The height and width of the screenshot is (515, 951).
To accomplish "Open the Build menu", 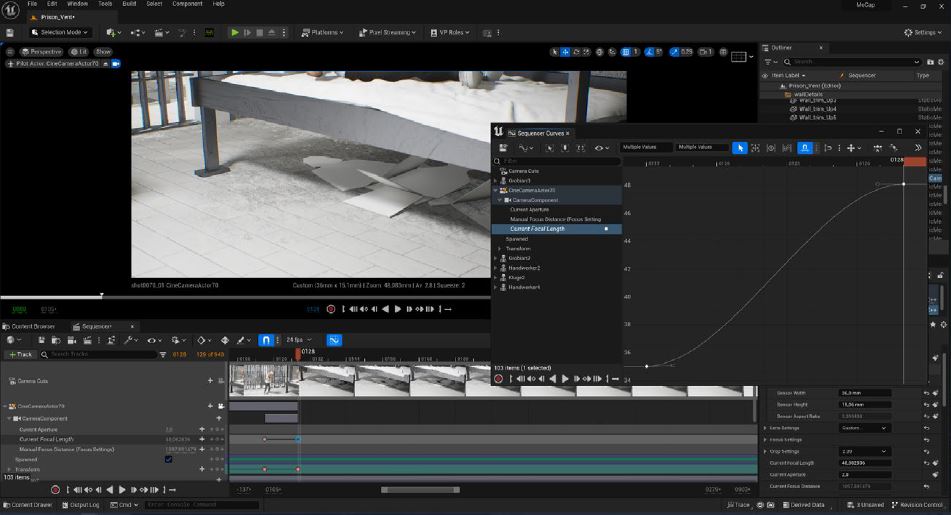I will pyautogui.click(x=129, y=4).
